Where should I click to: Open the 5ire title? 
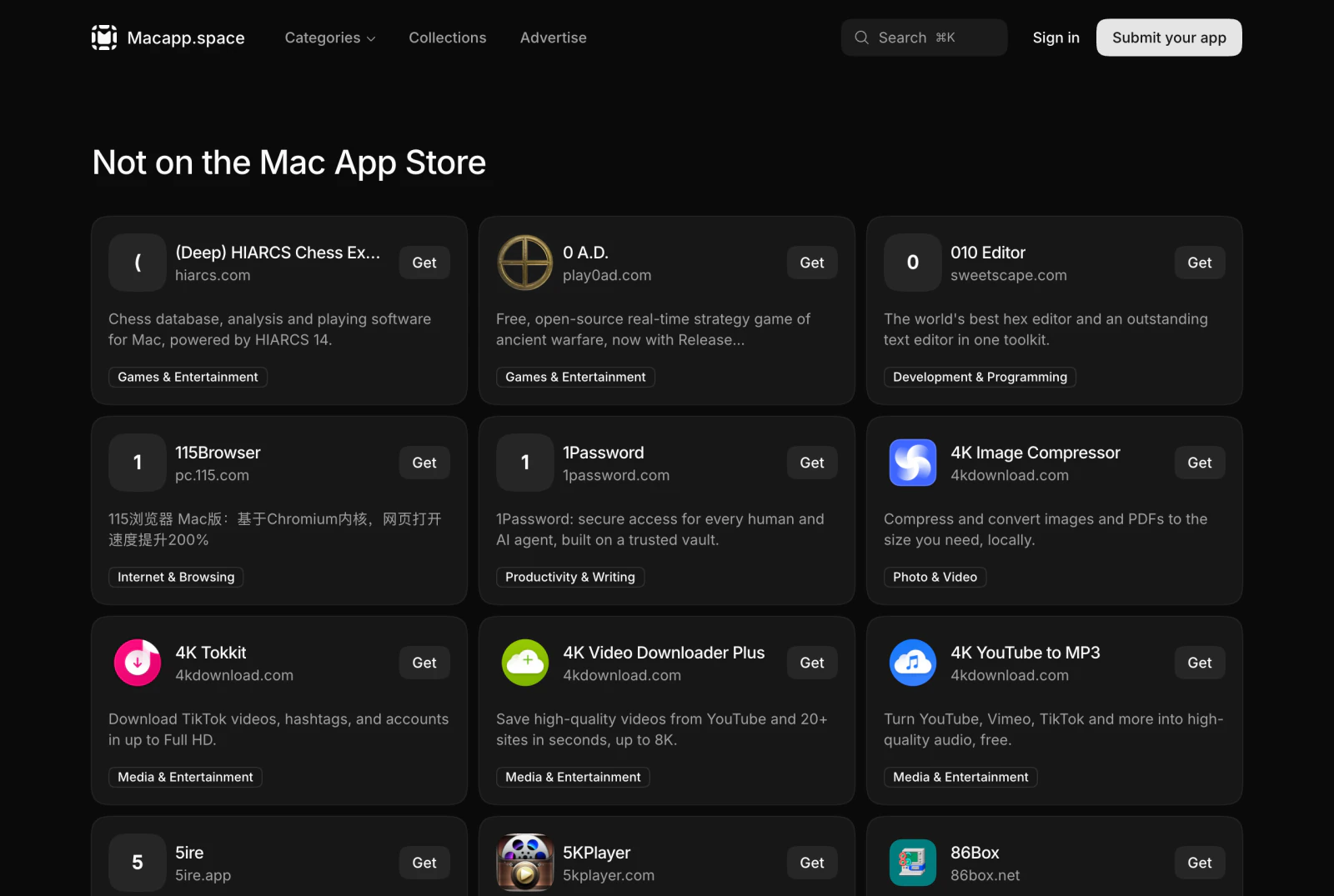(189, 853)
